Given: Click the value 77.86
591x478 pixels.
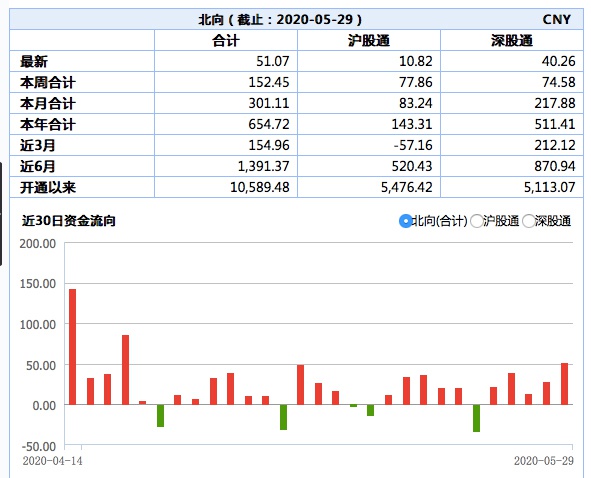Looking at the screenshot, I should (416, 82).
